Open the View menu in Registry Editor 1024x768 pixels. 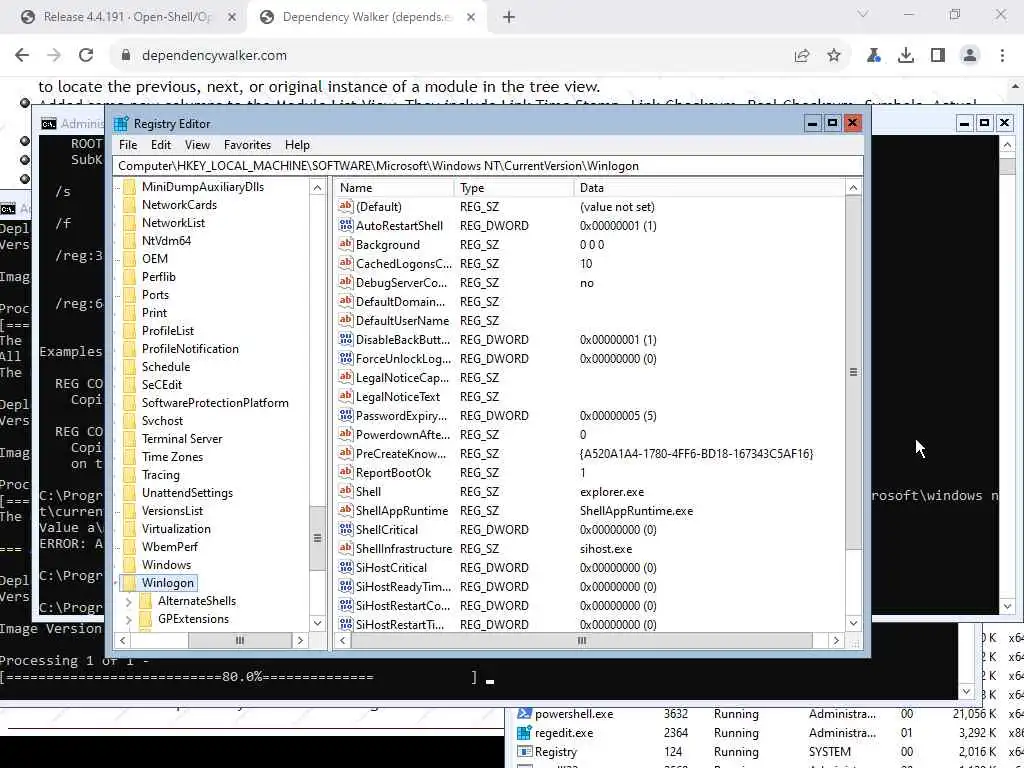coord(197,145)
